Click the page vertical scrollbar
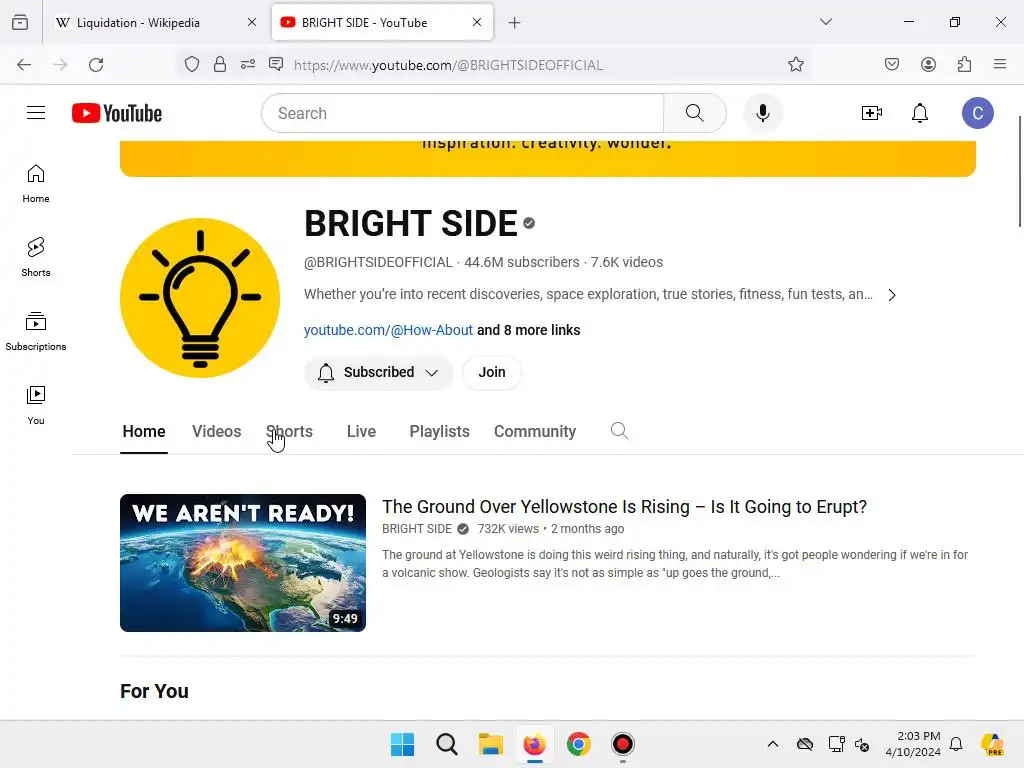 pos(1019,172)
